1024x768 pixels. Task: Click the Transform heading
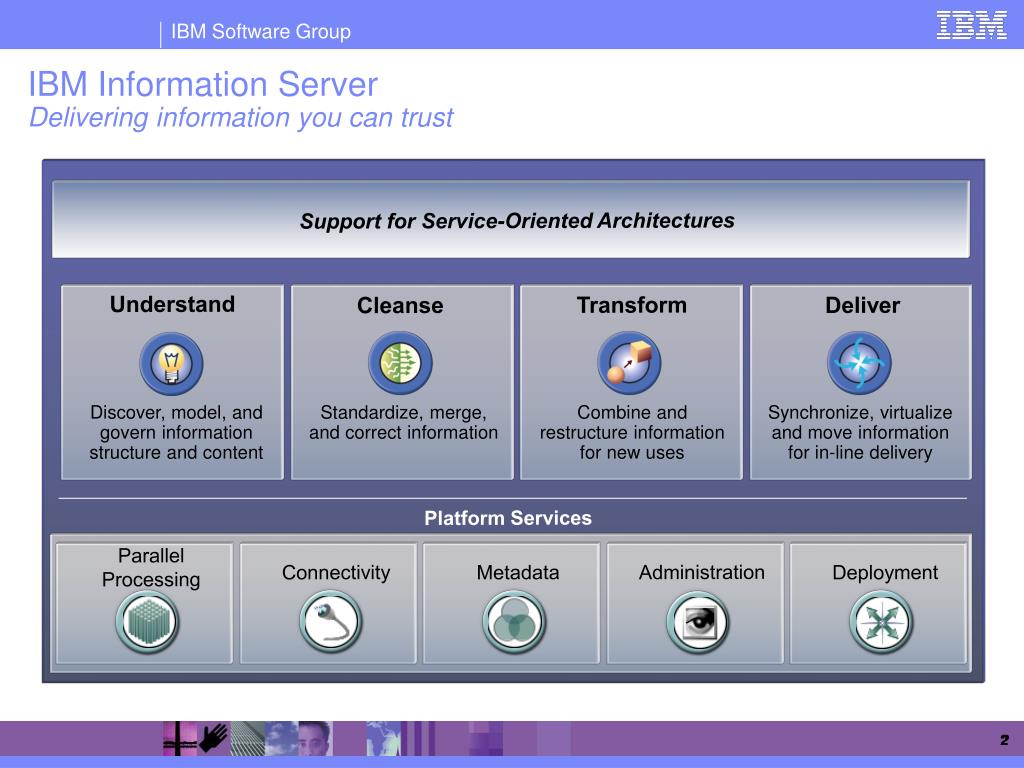(x=632, y=305)
